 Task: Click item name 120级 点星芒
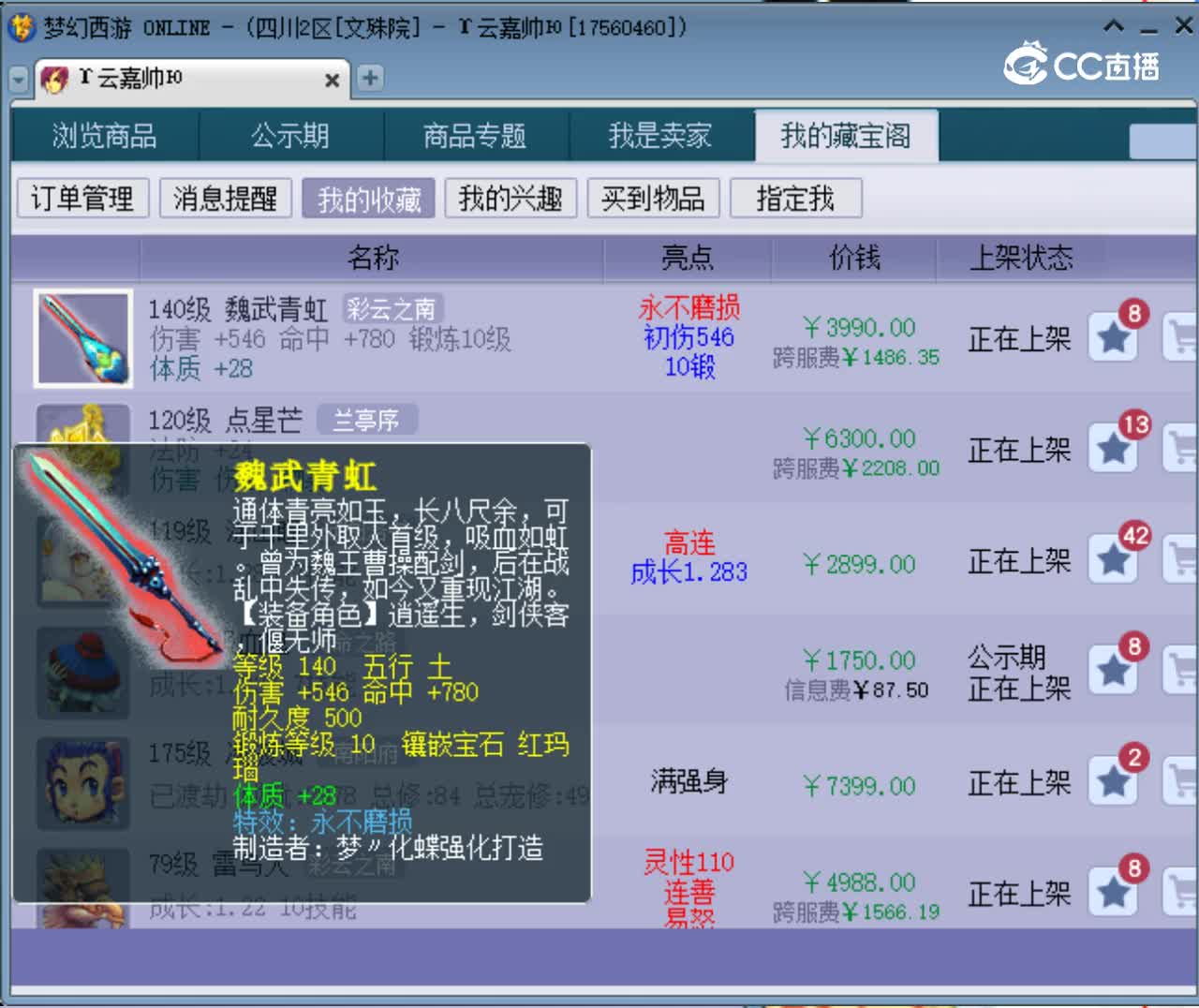226,420
